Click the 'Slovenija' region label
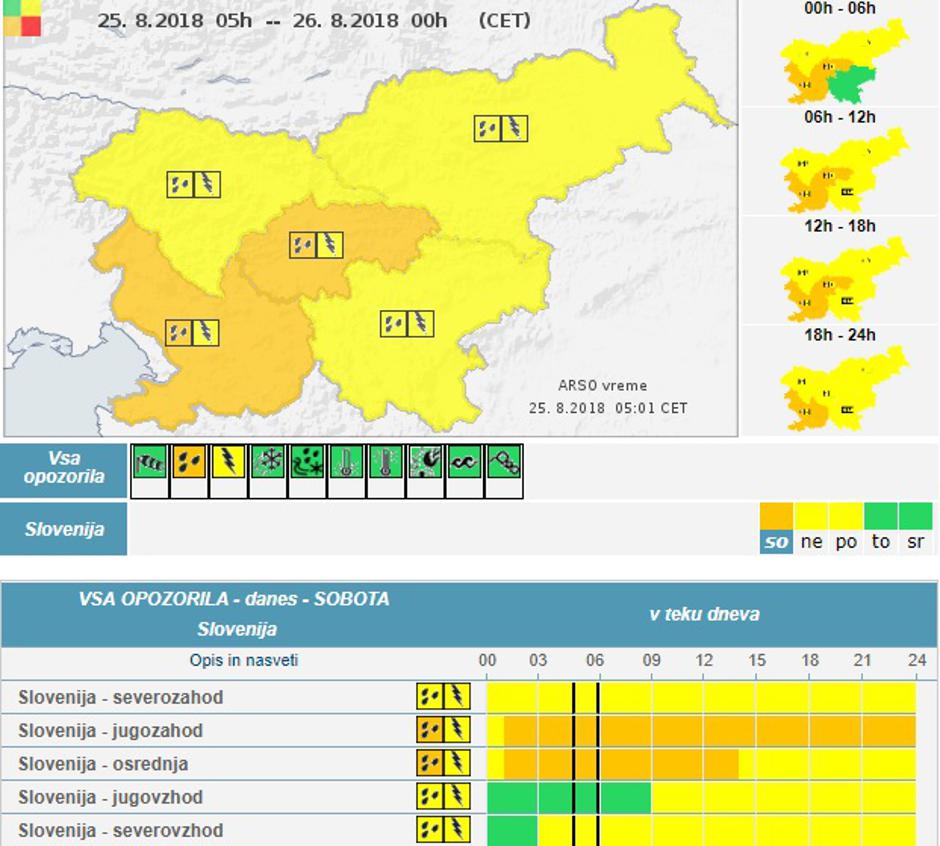The height and width of the screenshot is (846, 940). pos(64,529)
